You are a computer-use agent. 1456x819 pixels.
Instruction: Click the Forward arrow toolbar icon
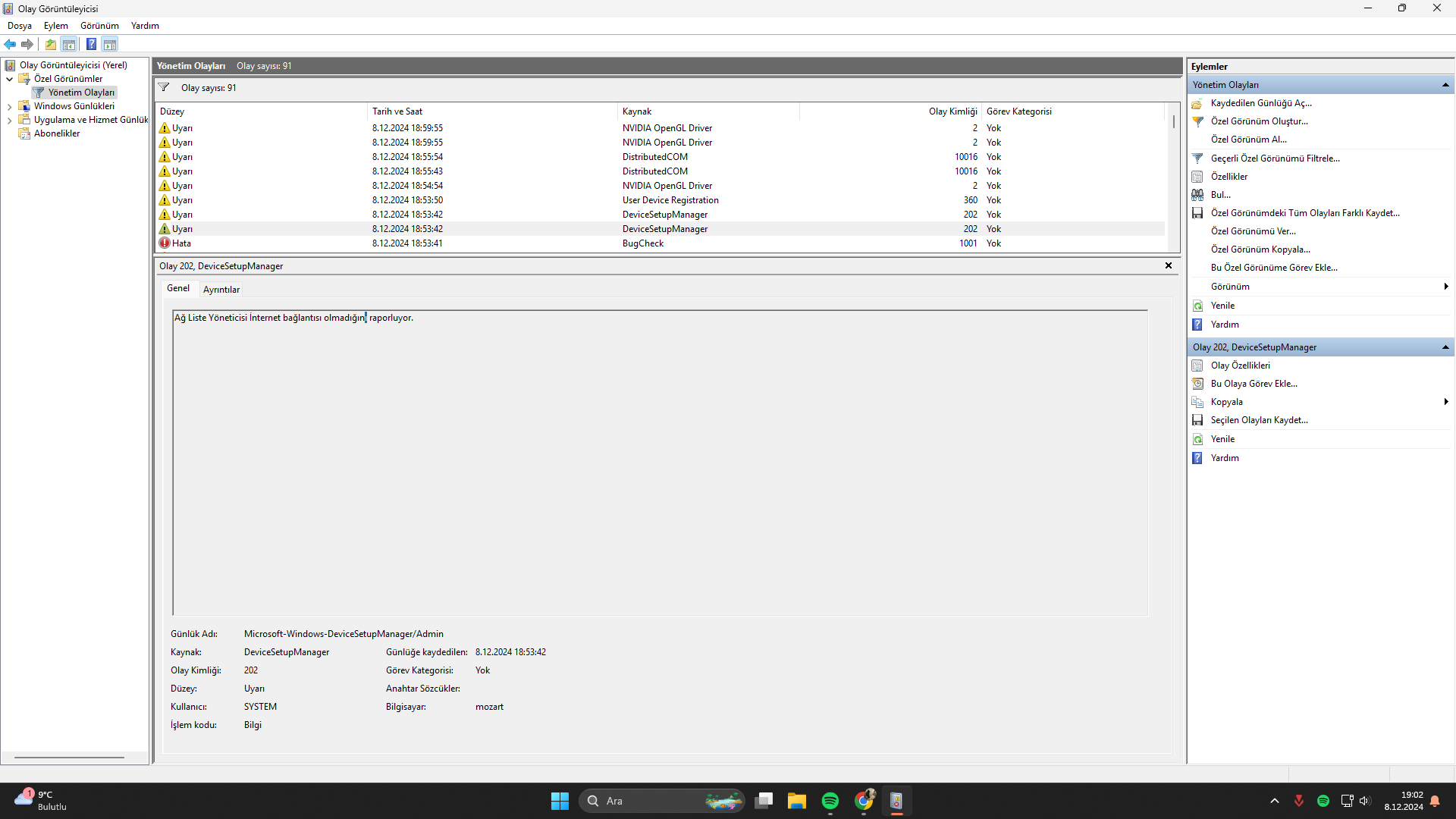[x=27, y=45]
